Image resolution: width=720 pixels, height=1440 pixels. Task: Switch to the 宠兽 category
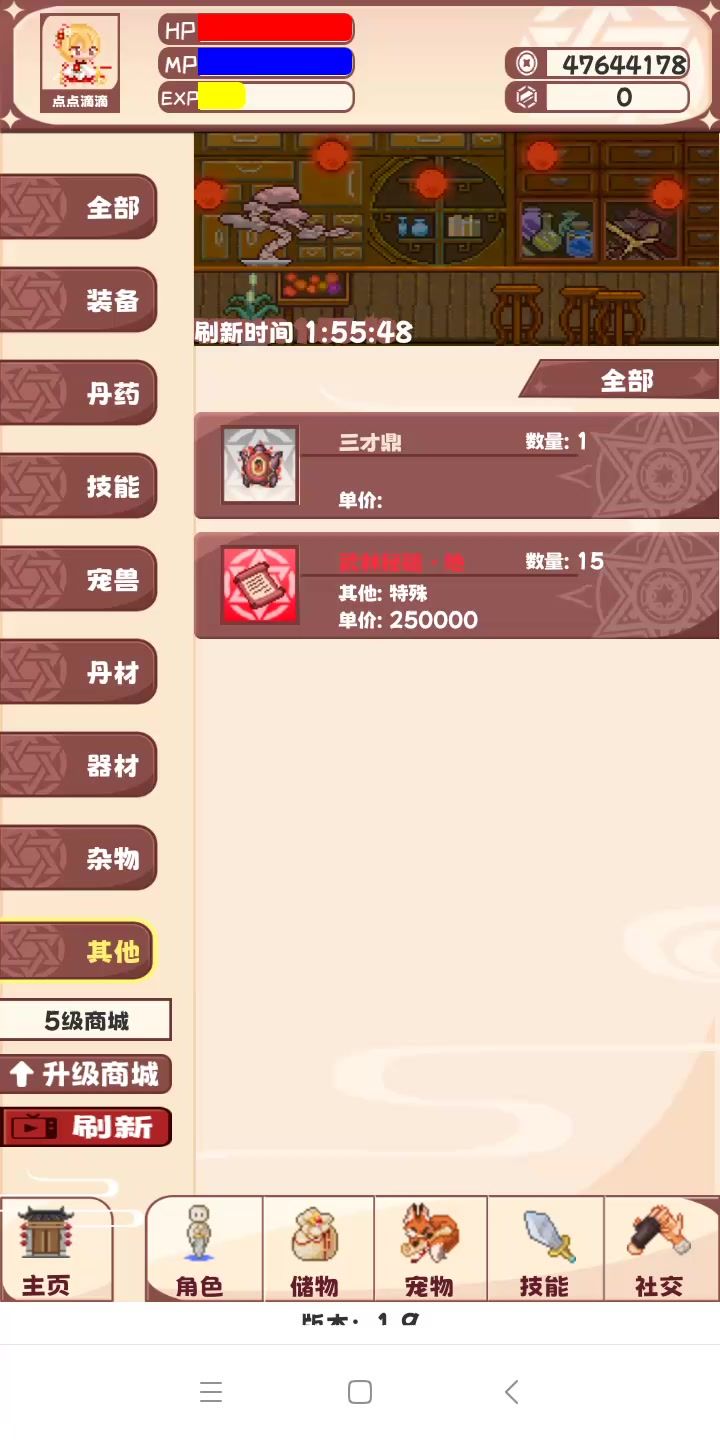[79, 579]
